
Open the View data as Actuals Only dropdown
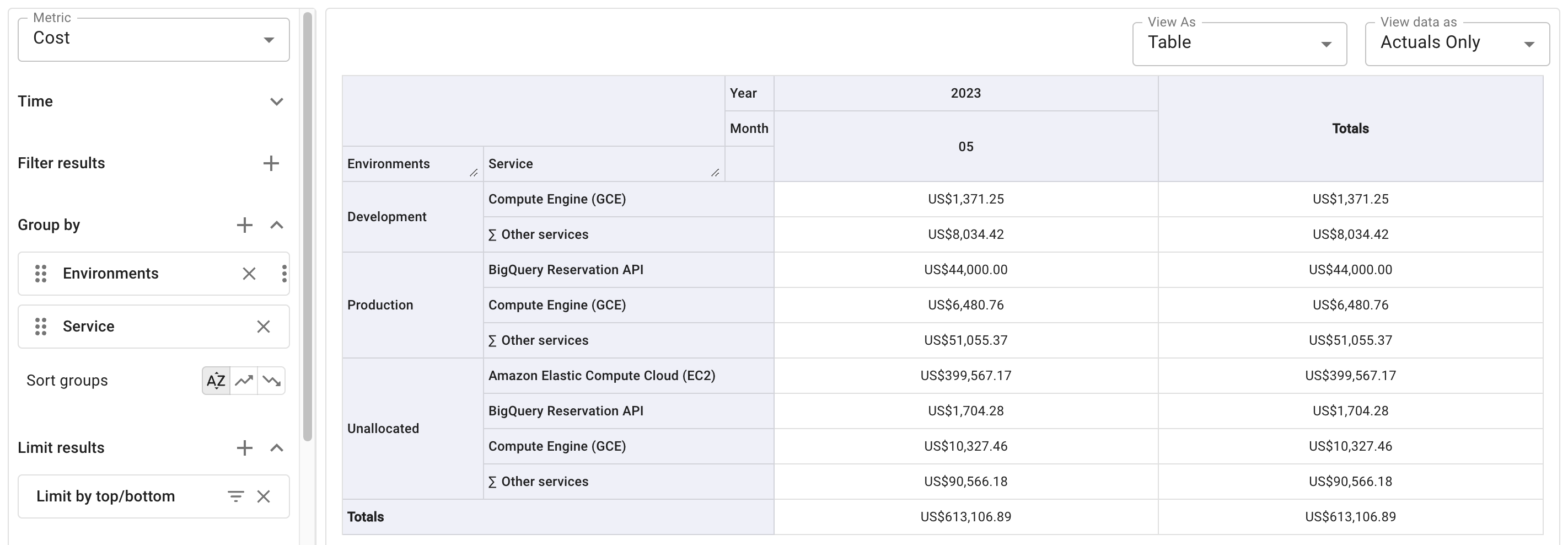(1457, 44)
